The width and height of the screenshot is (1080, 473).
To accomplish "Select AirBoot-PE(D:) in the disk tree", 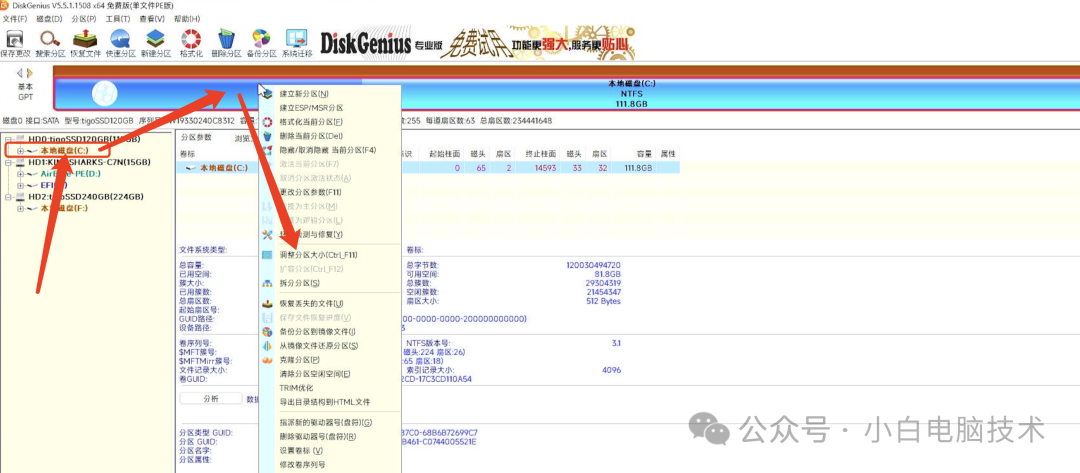I will pyautogui.click(x=70, y=174).
